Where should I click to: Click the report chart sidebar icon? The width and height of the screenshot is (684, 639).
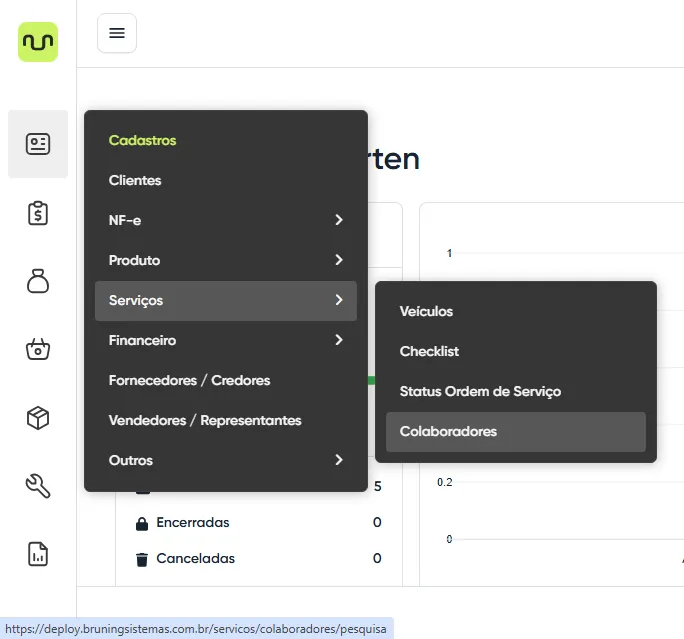coord(38,554)
